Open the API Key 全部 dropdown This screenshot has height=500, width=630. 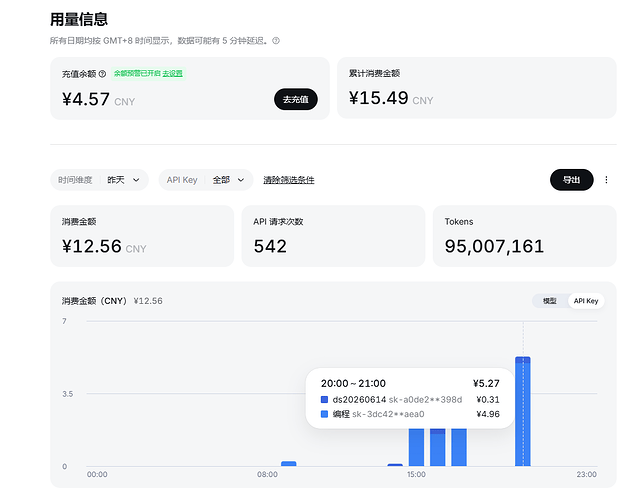pyautogui.click(x=206, y=180)
